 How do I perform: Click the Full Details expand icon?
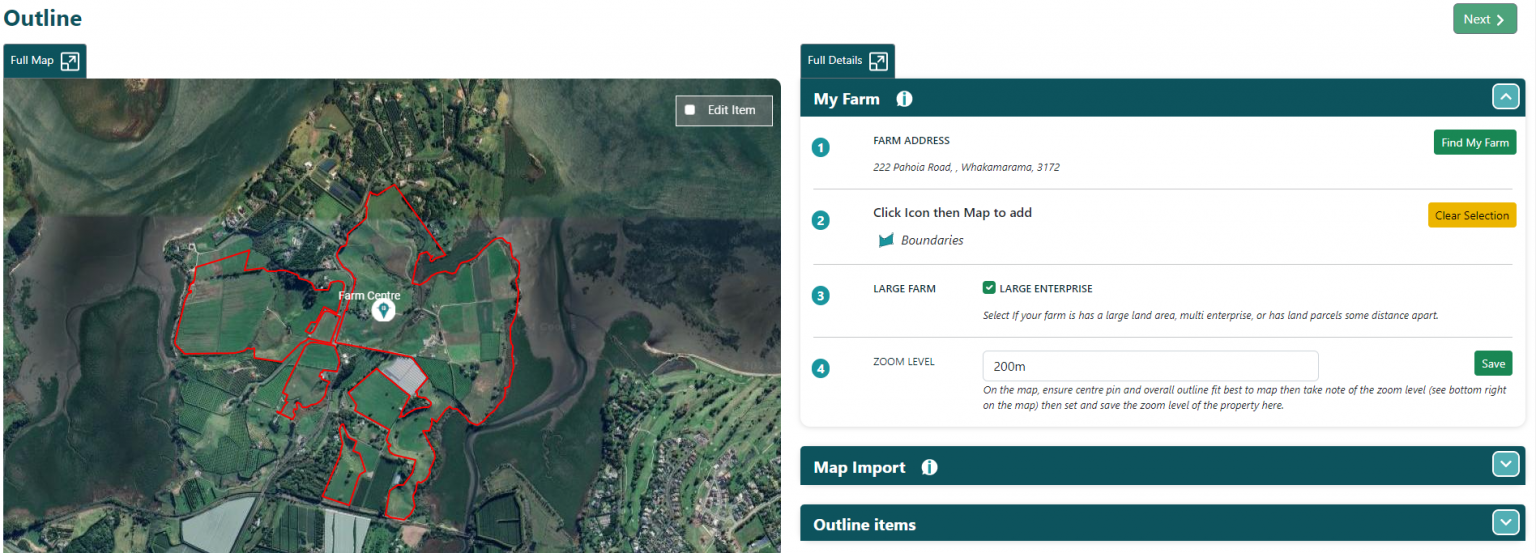[x=878, y=61]
